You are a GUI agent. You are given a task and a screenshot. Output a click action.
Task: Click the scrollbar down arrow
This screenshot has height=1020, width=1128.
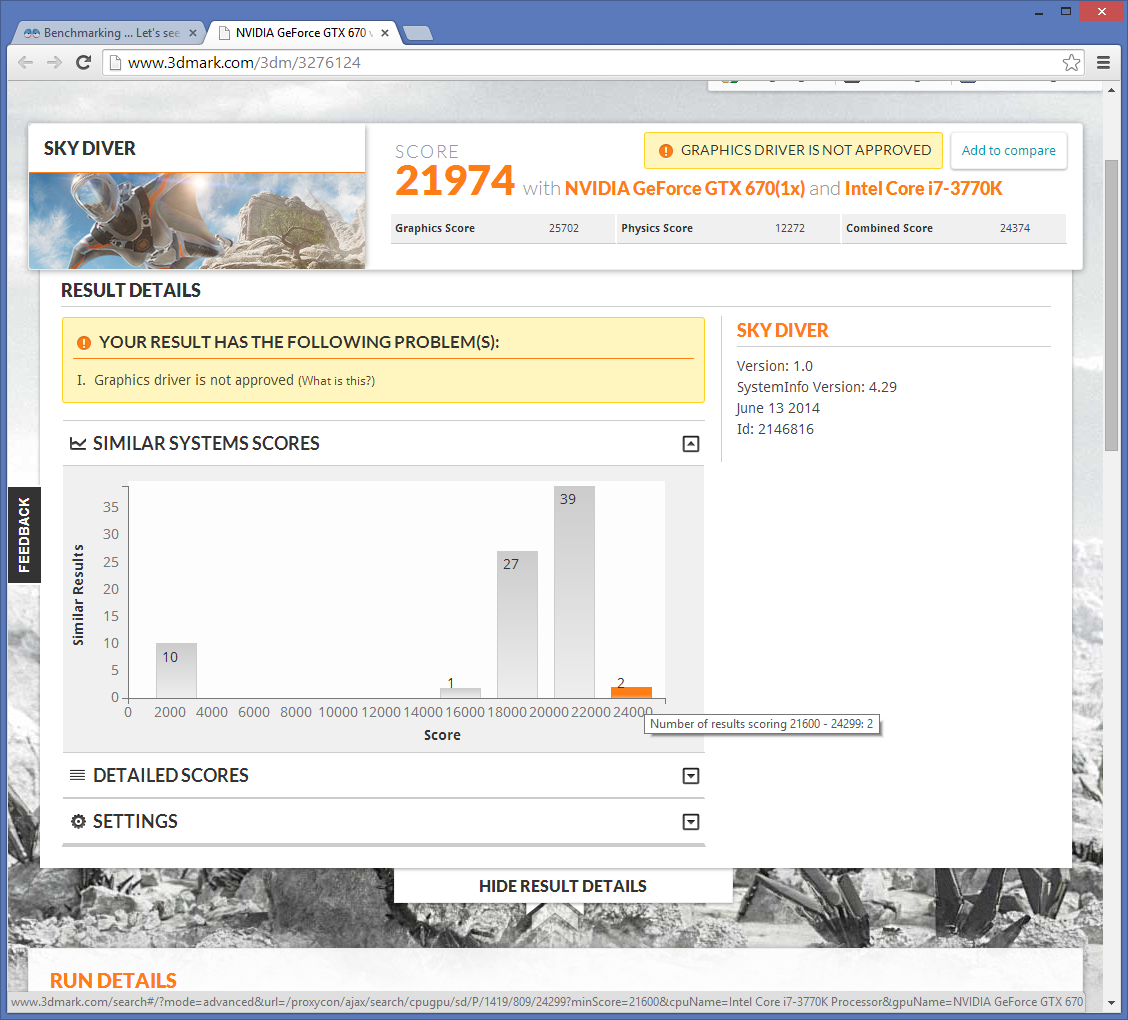[1111, 1002]
